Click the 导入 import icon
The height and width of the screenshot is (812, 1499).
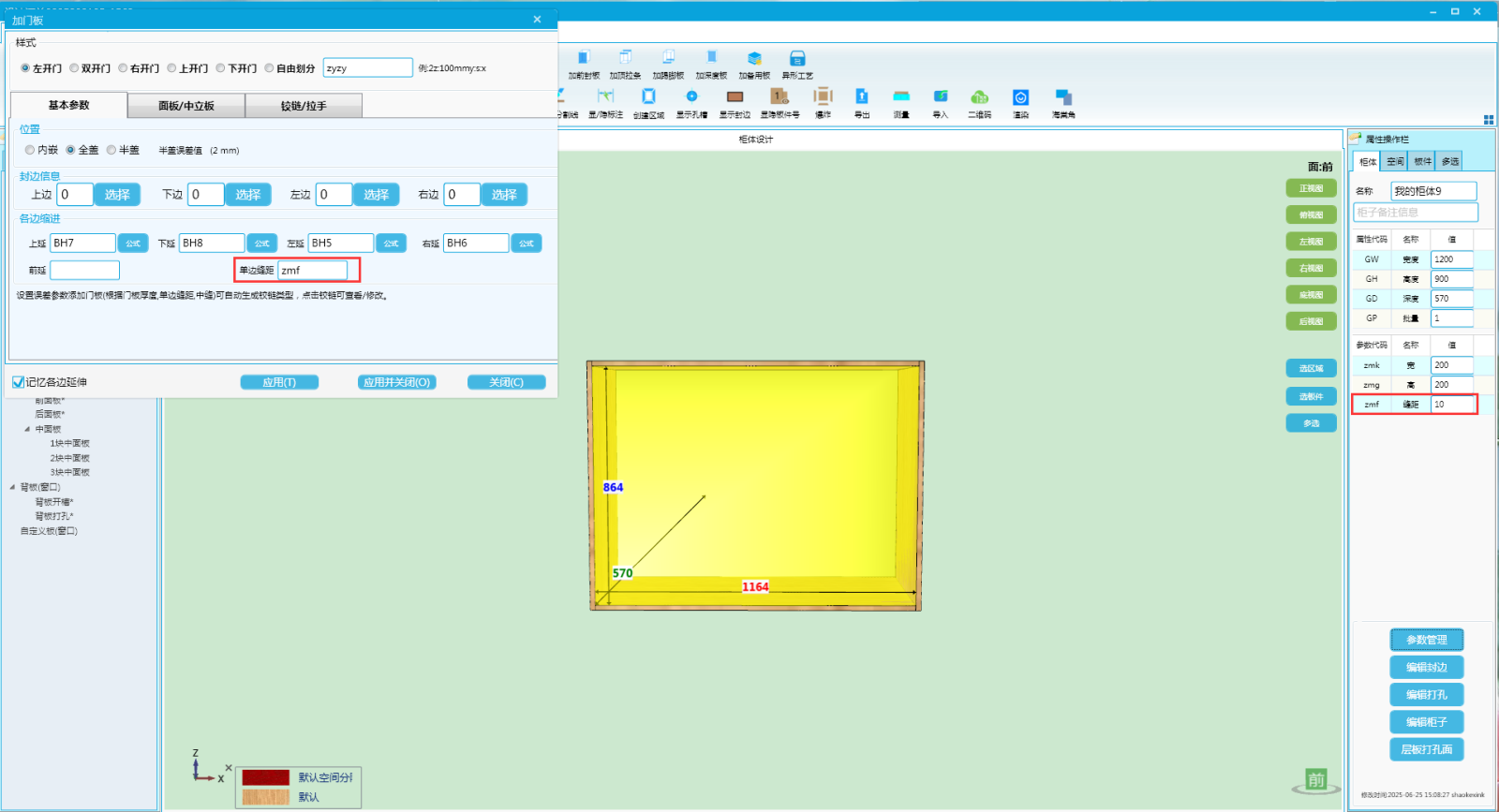[x=941, y=103]
